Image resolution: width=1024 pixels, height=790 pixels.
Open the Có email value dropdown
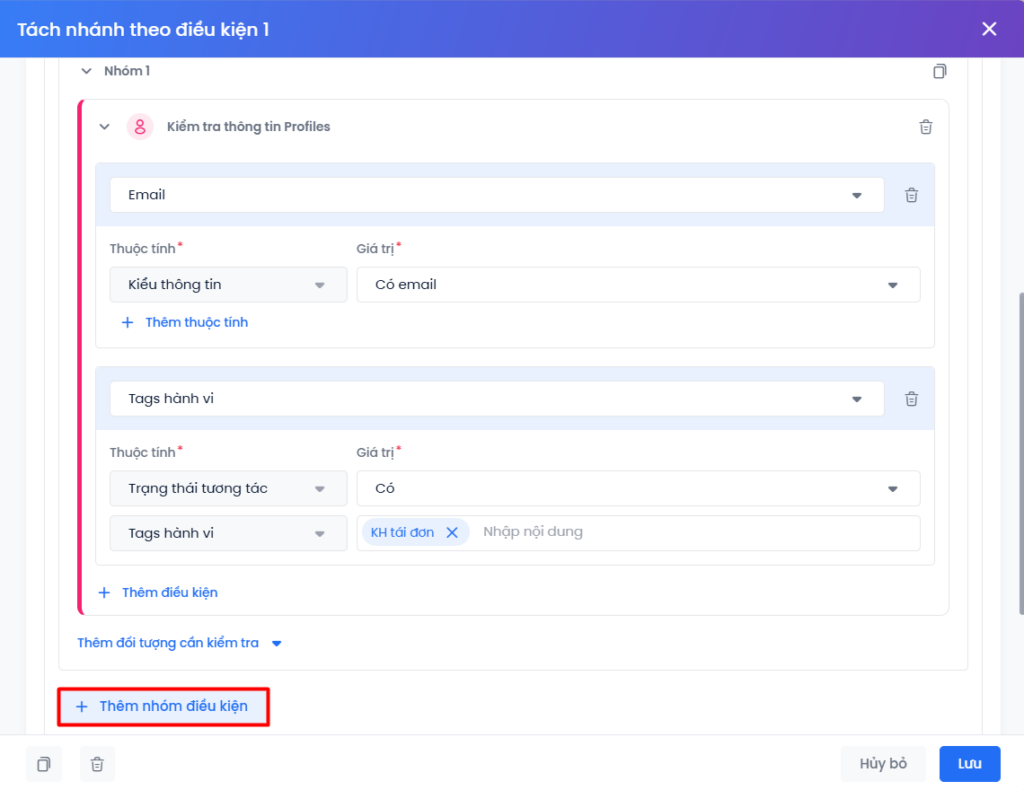[x=638, y=285]
